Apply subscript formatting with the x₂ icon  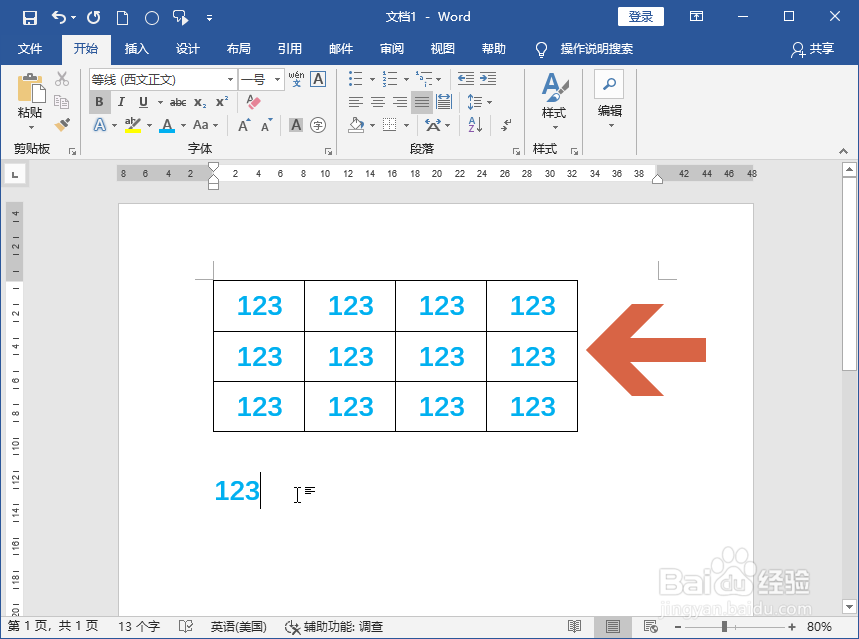click(x=199, y=102)
